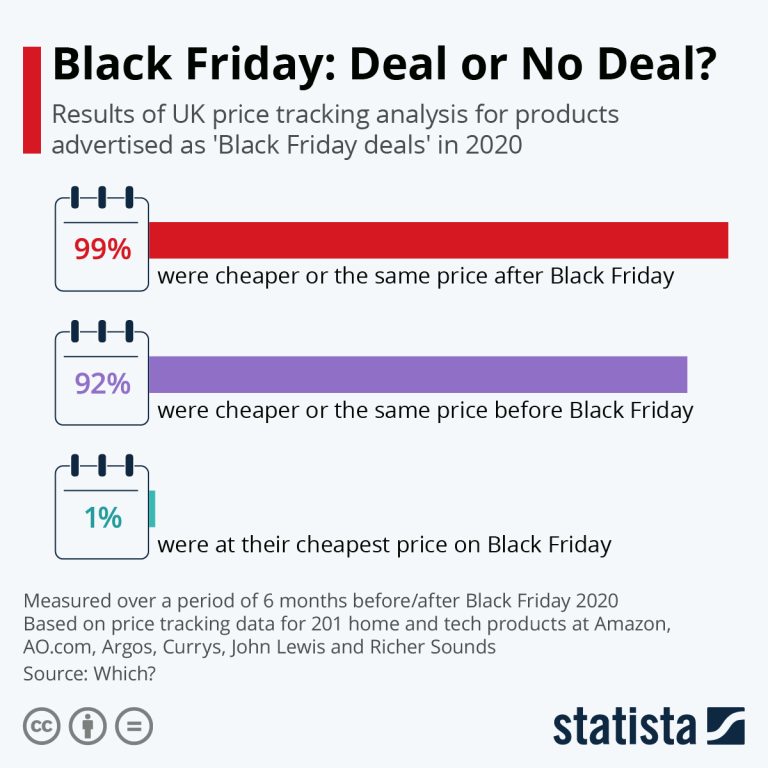Click 'cheaper or the same price after' label
768x768 pixels.
tap(415, 275)
